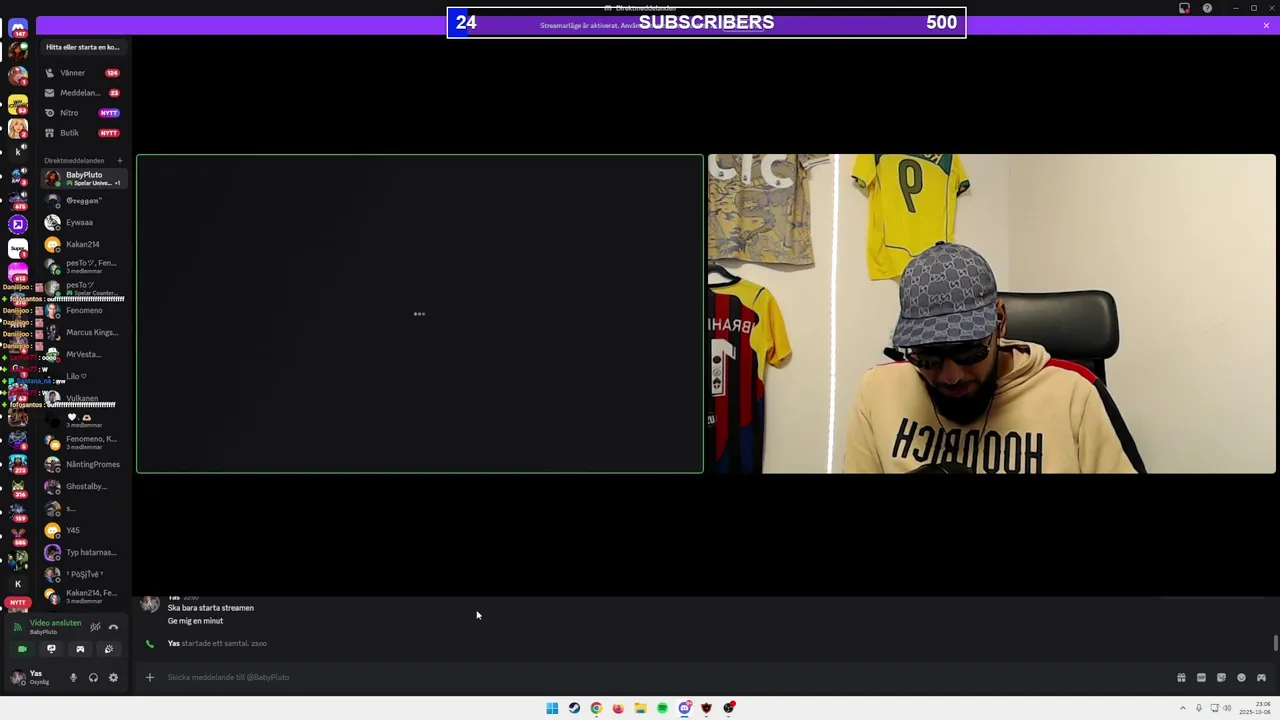Image resolution: width=1280 pixels, height=720 pixels.
Task: Expand hidden system tray icons
Action: pyautogui.click(x=1185, y=708)
